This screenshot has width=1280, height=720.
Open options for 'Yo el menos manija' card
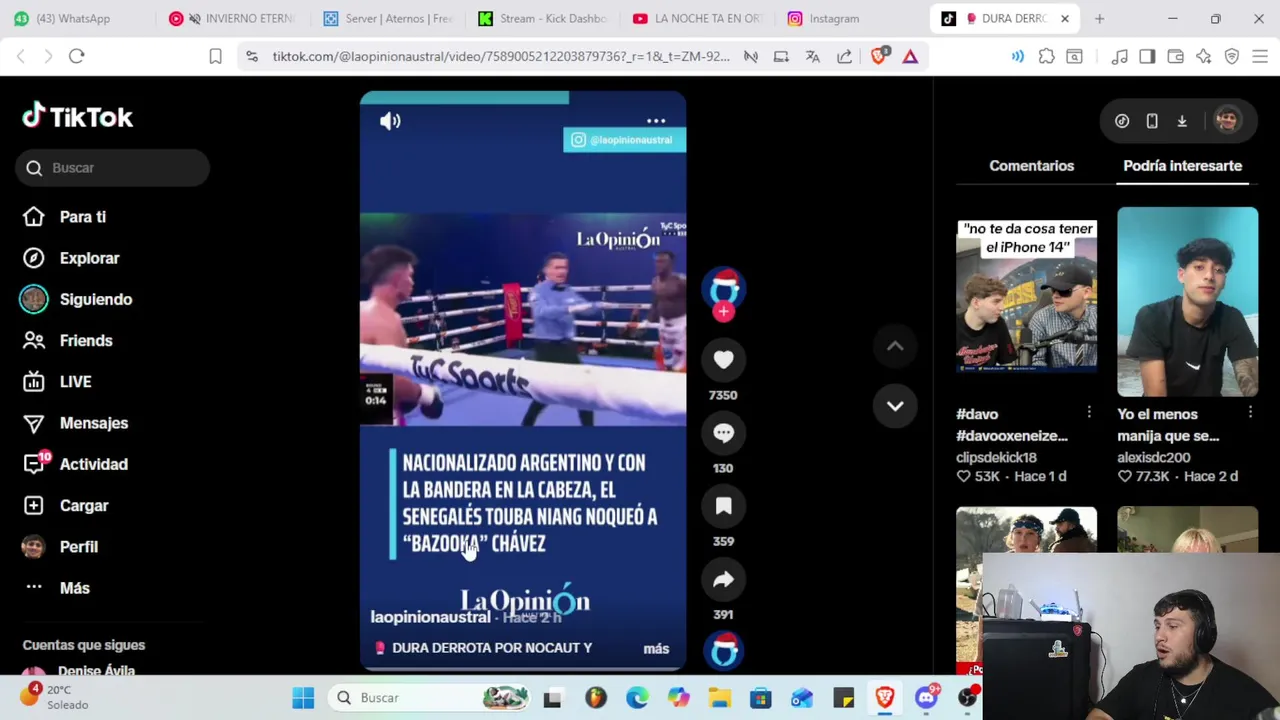[x=1250, y=413]
